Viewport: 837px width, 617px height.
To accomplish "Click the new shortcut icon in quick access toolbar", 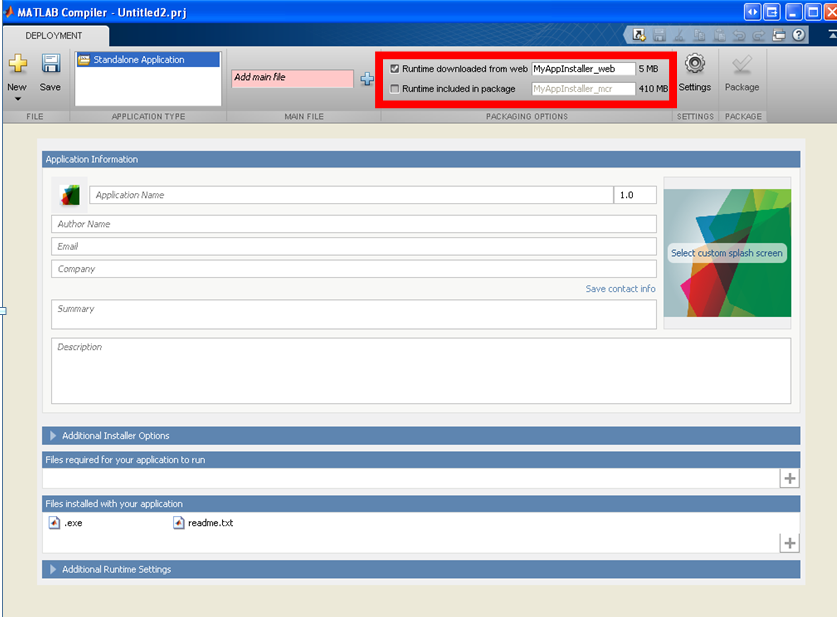I will [x=638, y=35].
